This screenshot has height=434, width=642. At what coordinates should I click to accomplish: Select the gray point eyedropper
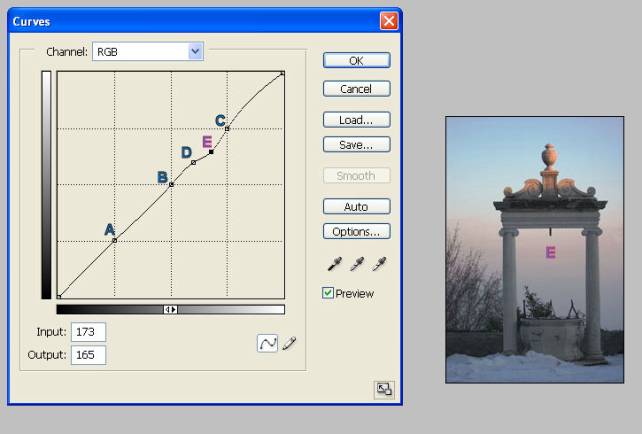[357, 264]
